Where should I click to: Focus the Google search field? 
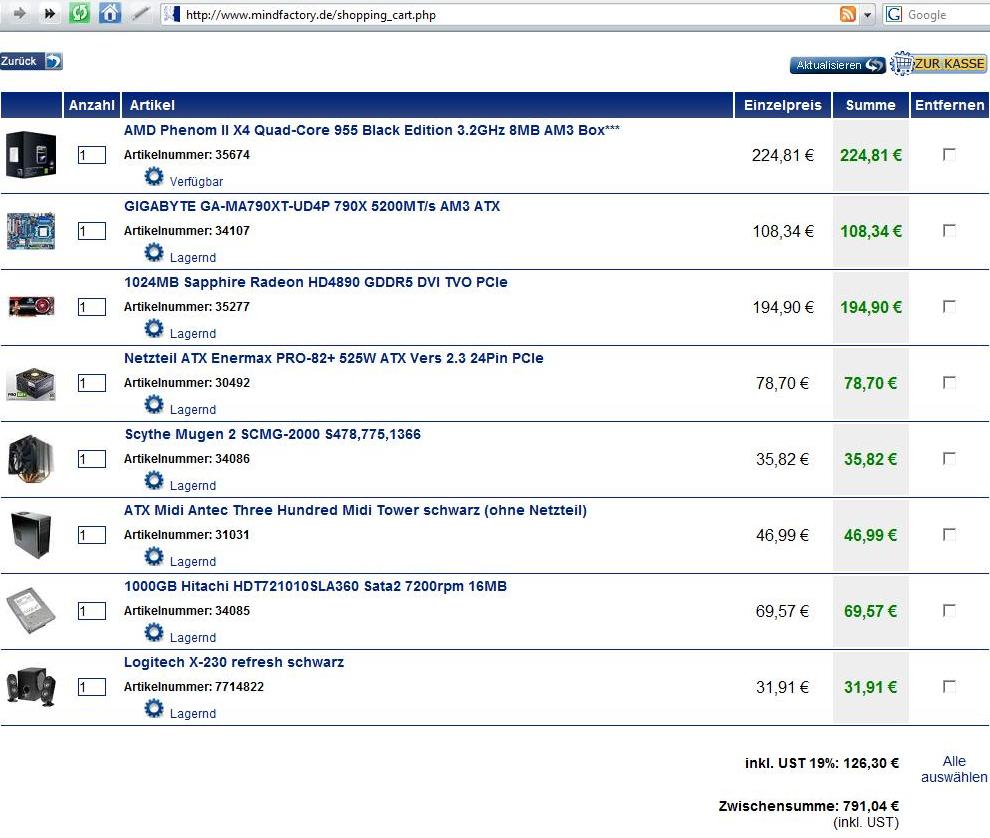coord(947,15)
